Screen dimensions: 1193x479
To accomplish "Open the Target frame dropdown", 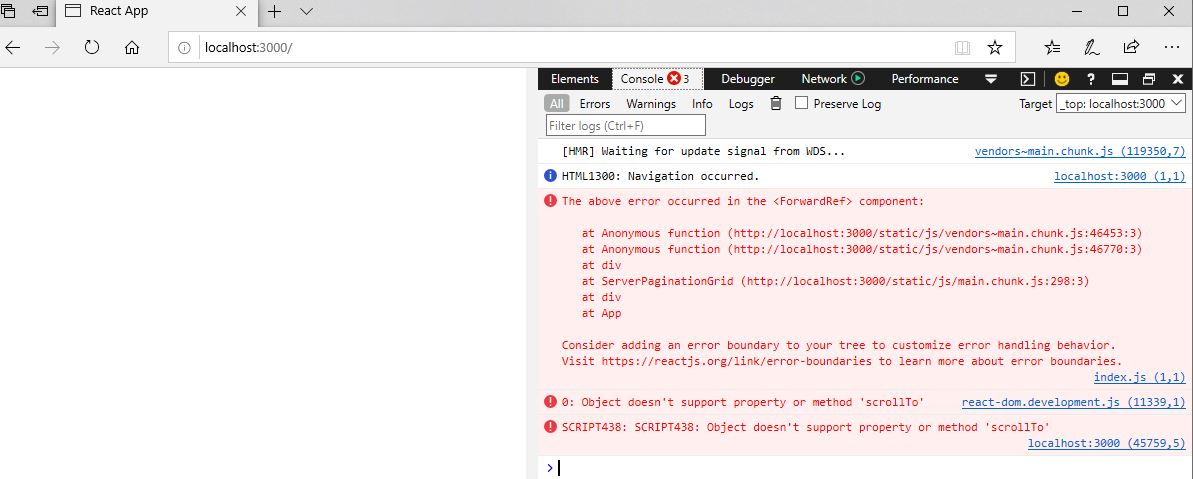I will (1121, 103).
